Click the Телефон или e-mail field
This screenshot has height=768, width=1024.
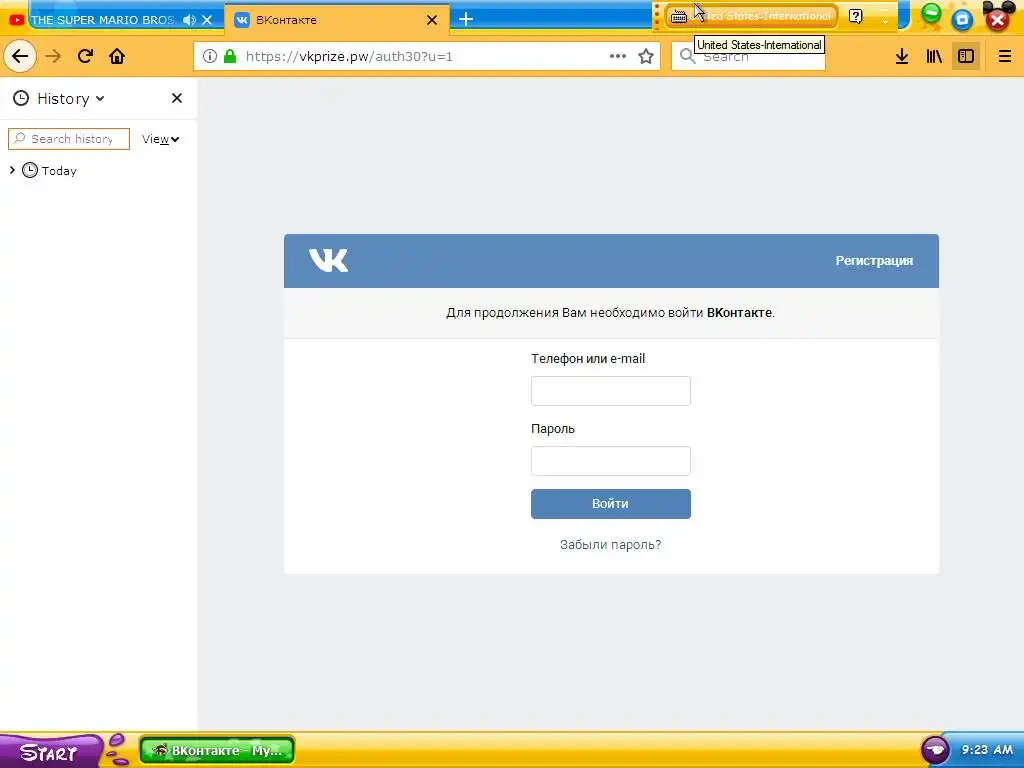611,391
